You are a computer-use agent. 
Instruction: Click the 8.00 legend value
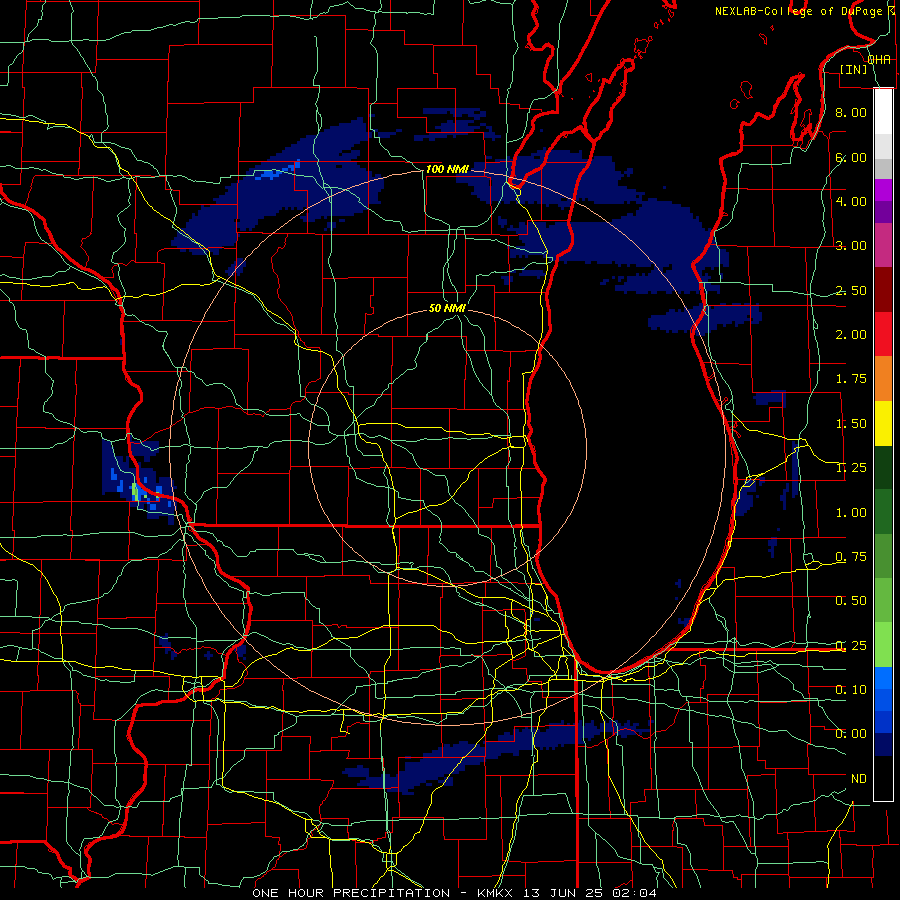pos(851,112)
